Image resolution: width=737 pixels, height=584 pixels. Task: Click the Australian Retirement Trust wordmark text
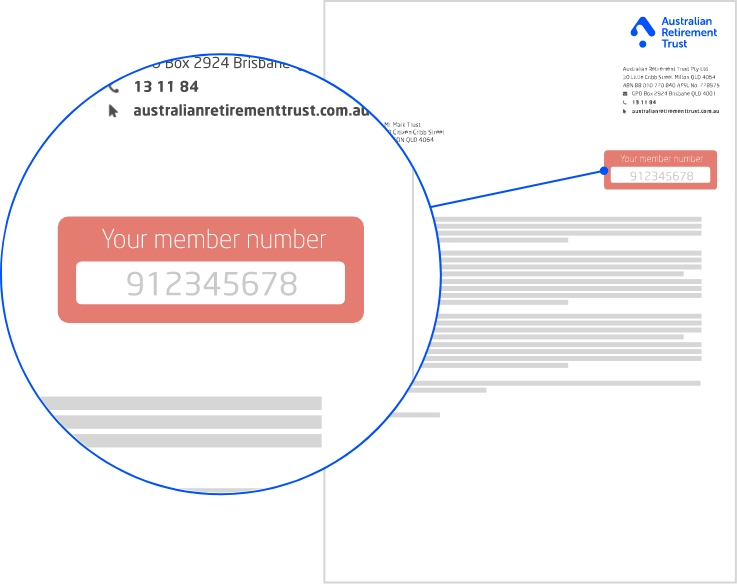pos(689,32)
